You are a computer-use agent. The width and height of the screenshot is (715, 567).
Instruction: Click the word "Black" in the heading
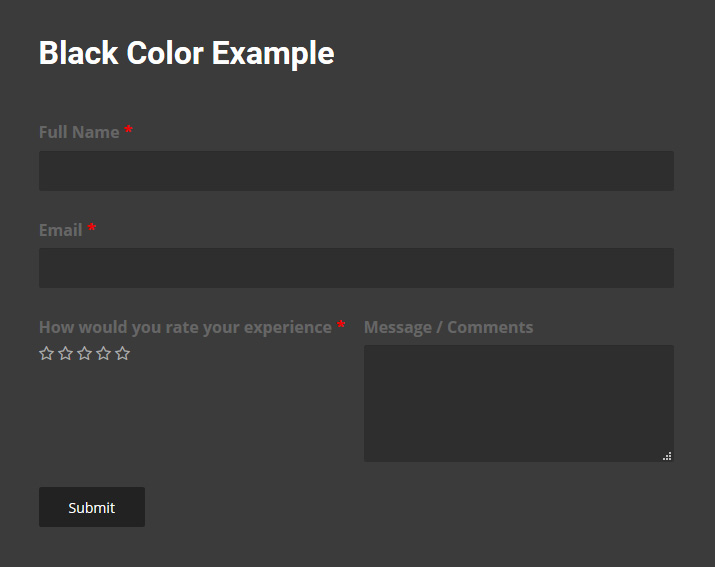tap(79, 53)
